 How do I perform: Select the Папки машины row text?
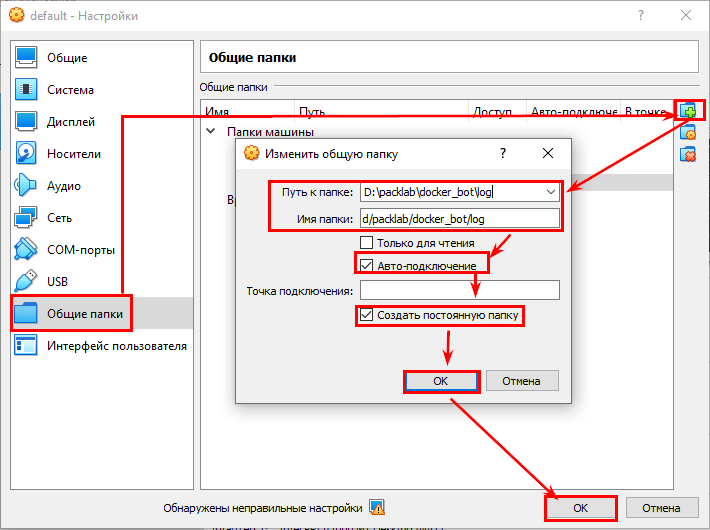[270, 132]
